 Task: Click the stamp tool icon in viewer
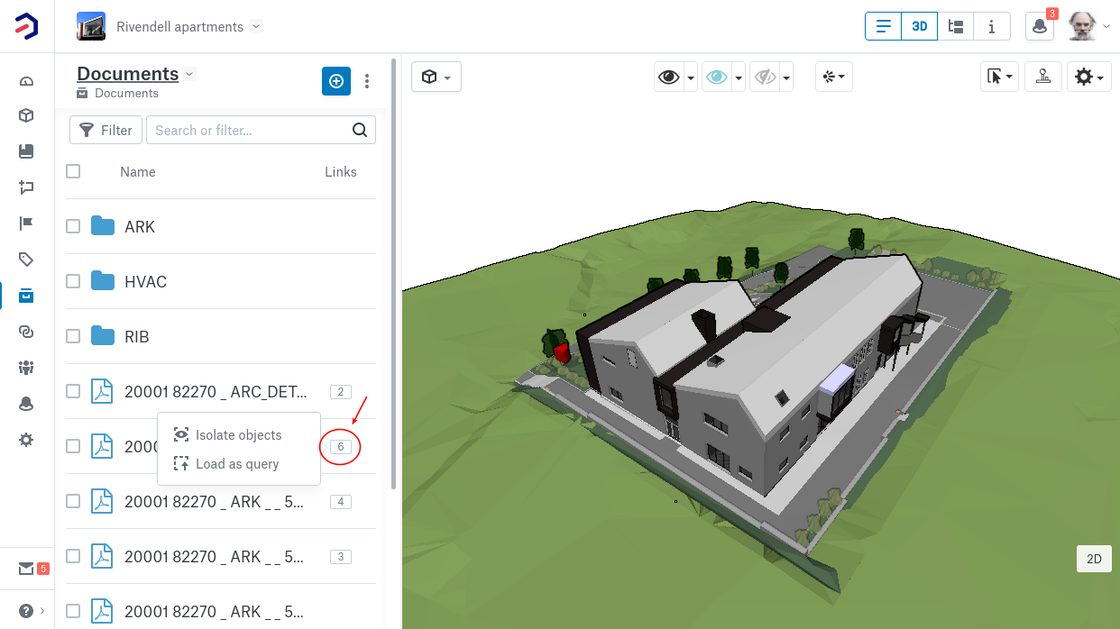pos(1043,77)
